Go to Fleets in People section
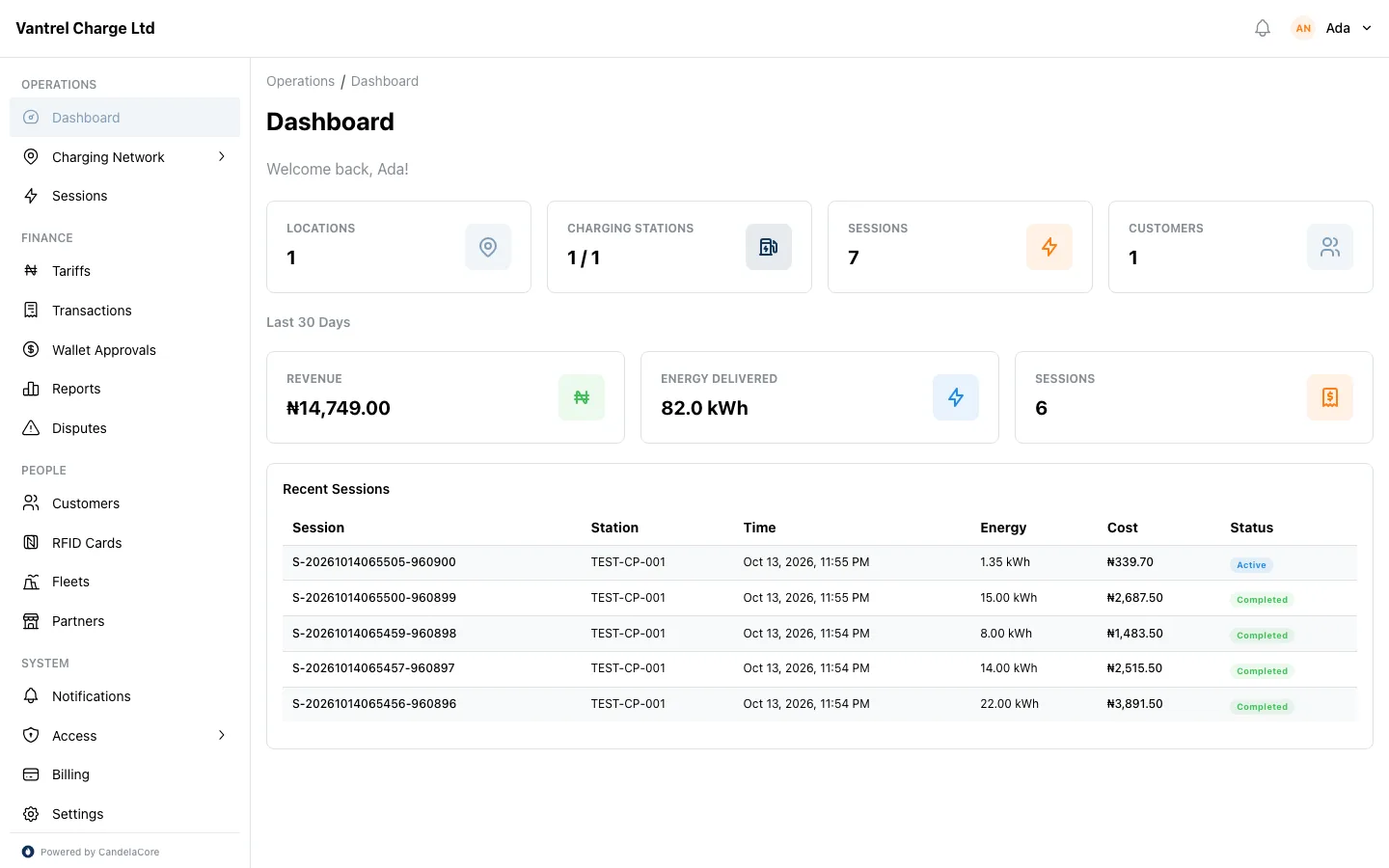Viewport: 1389px width, 868px height. 124,582
